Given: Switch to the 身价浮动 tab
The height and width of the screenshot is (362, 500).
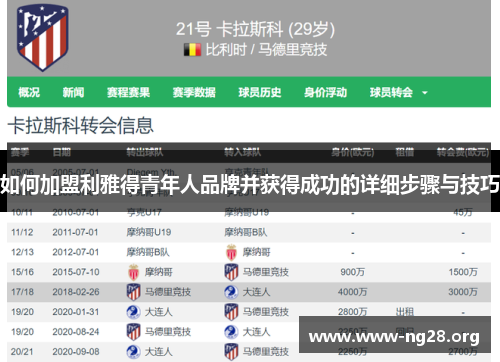Looking at the screenshot, I should pyautogui.click(x=325, y=92).
